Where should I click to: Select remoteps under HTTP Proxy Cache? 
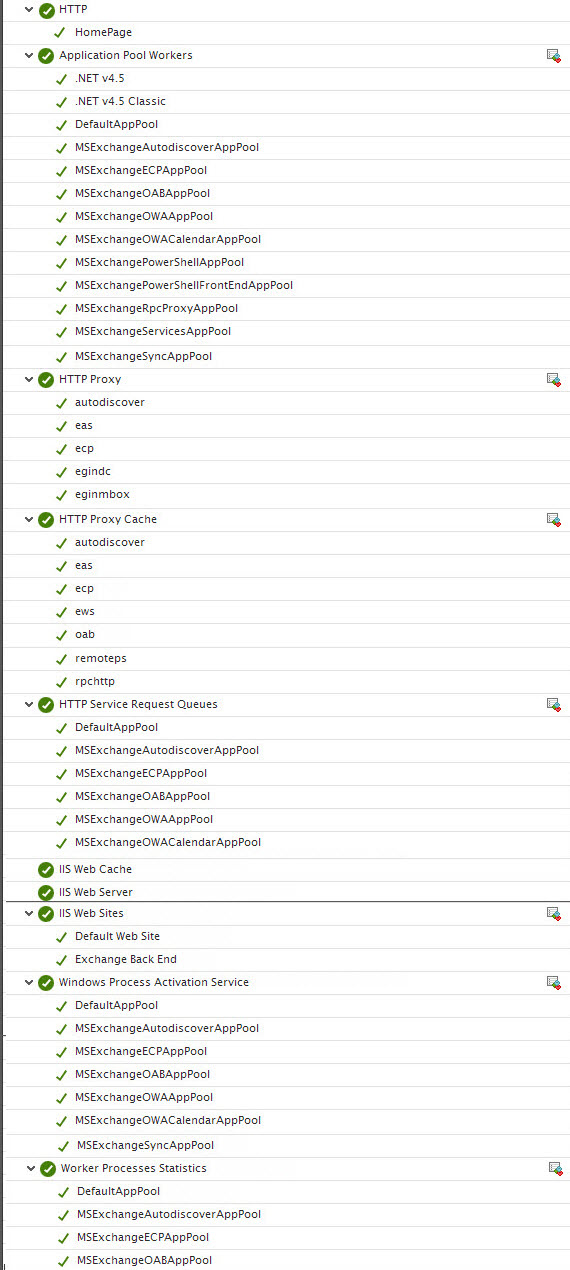(x=101, y=659)
